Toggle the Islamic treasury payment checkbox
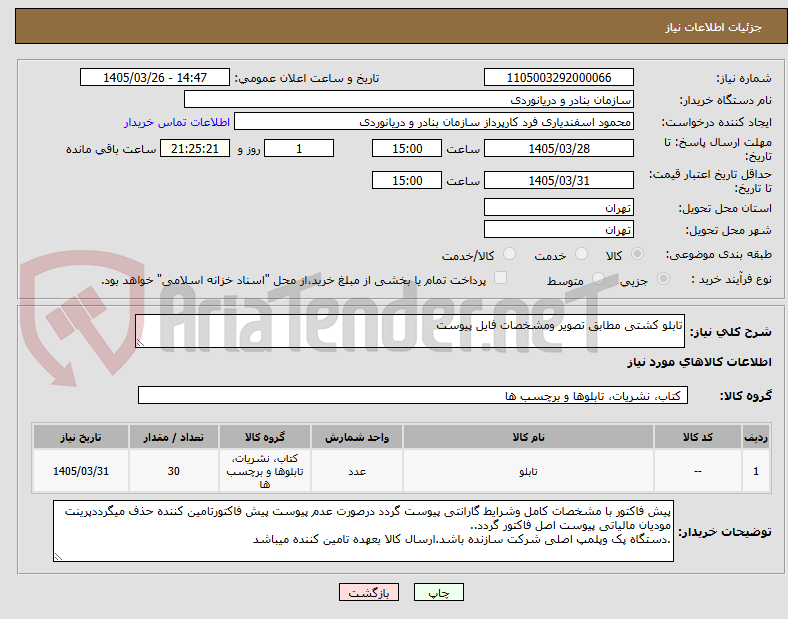Image resolution: width=788 pixels, height=619 pixels. (501, 278)
